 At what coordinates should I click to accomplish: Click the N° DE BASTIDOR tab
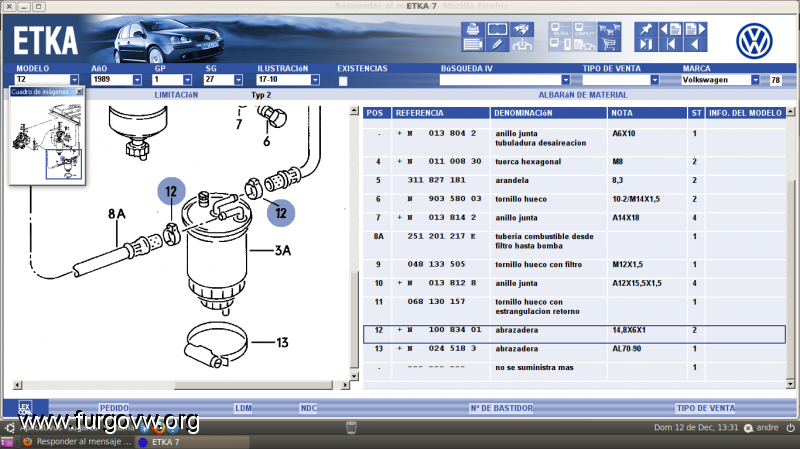pyautogui.click(x=502, y=408)
